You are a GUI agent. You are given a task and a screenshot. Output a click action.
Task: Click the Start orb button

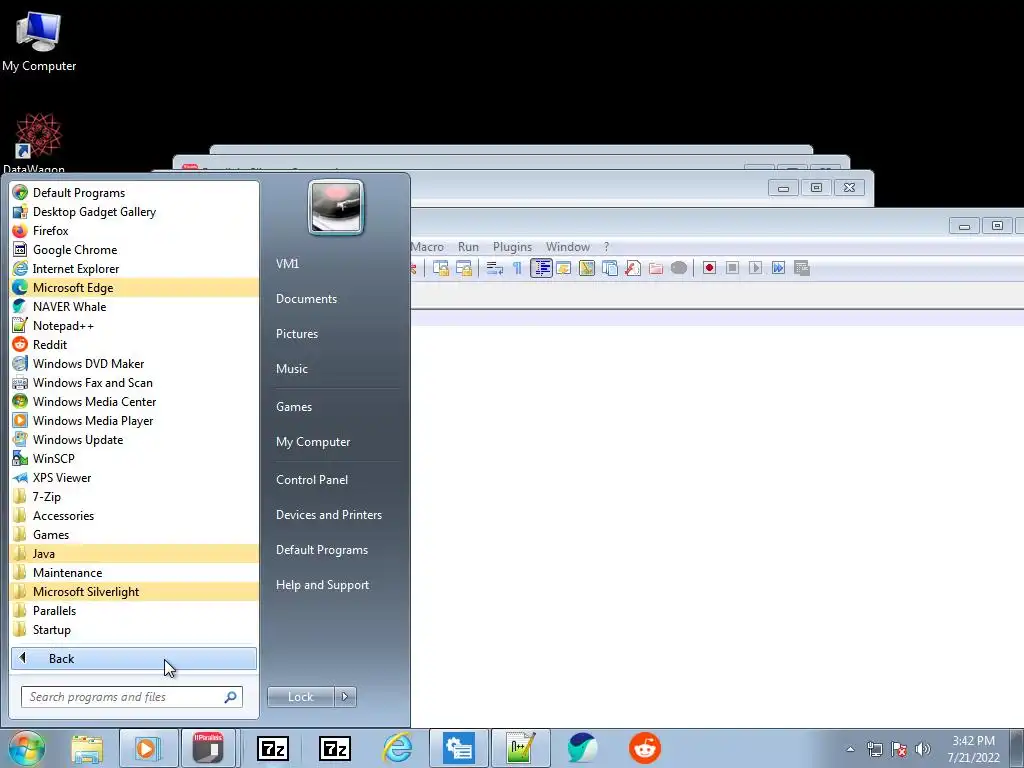pyautogui.click(x=26, y=748)
